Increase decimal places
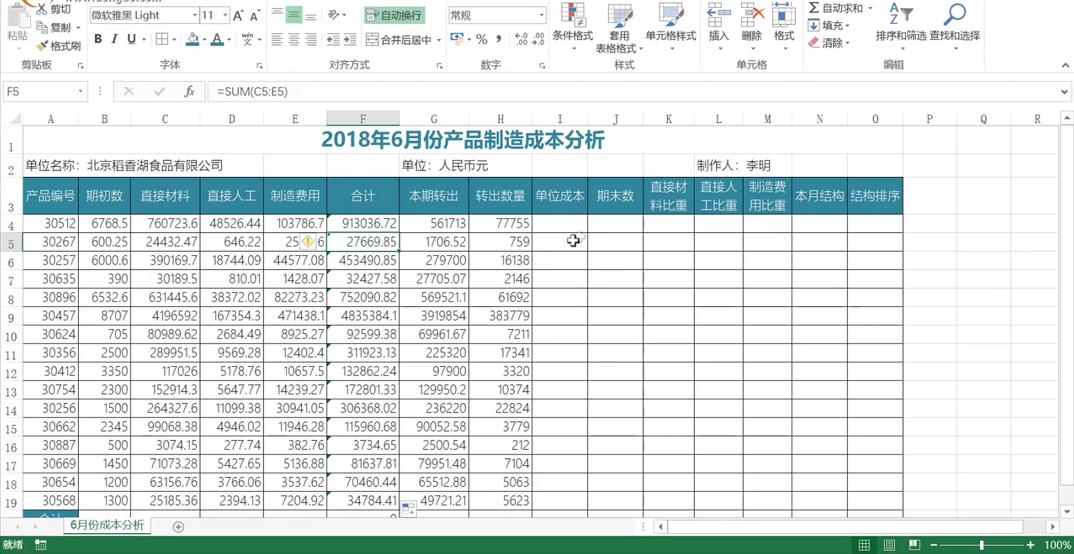Image resolution: width=1074 pixels, height=554 pixels. (x=521, y=39)
